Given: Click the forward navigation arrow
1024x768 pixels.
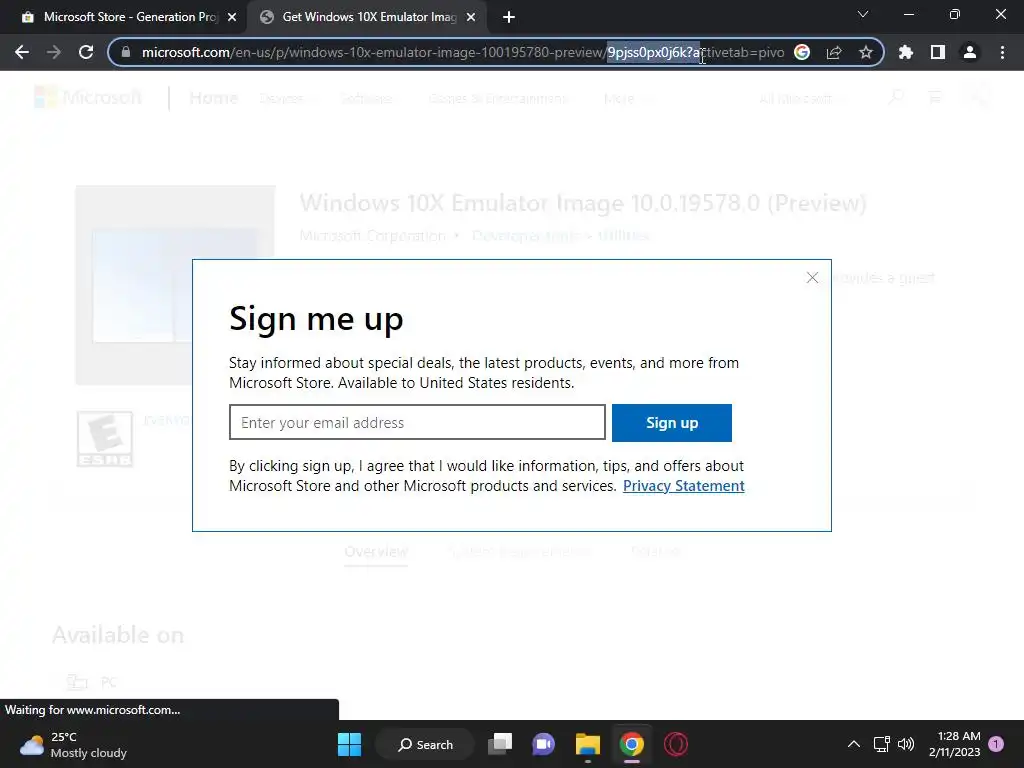Looking at the screenshot, I should 54,52.
